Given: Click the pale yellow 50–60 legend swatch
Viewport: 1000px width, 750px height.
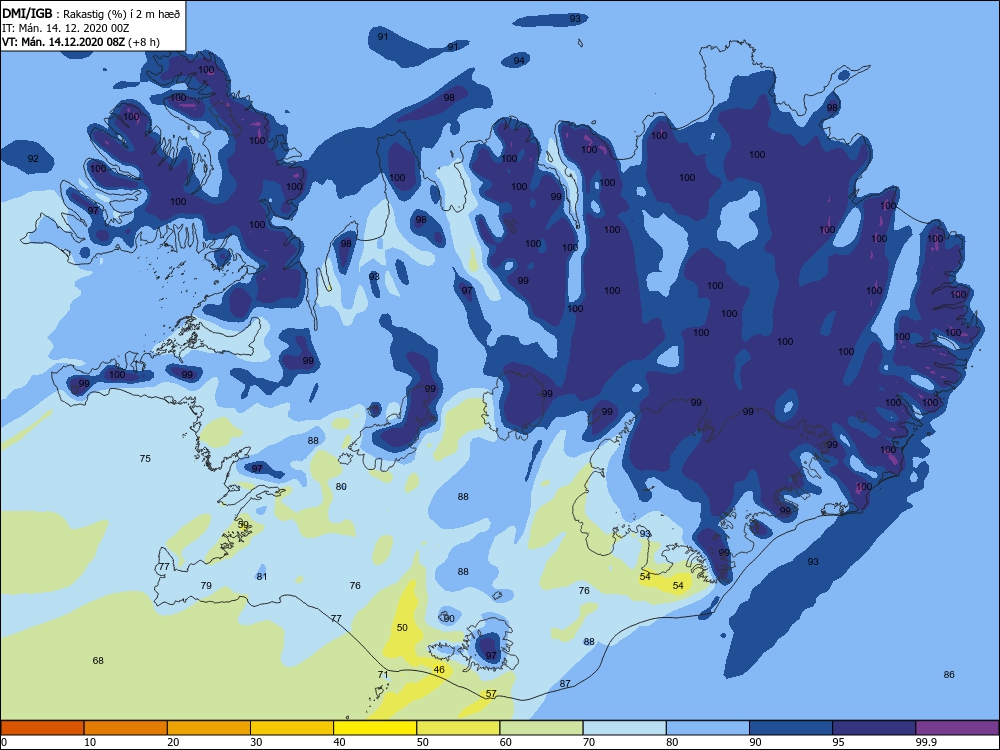Looking at the screenshot, I should (x=458, y=728).
